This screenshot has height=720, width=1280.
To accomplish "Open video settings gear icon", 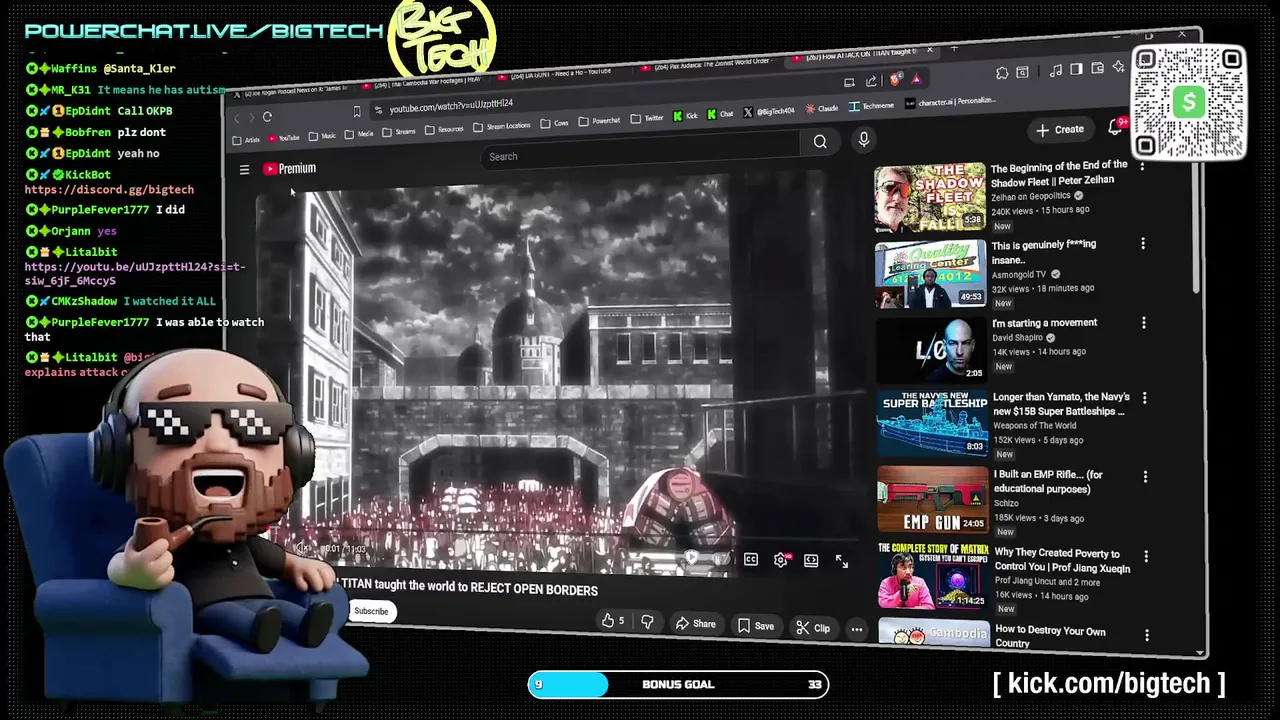I will tap(781, 560).
